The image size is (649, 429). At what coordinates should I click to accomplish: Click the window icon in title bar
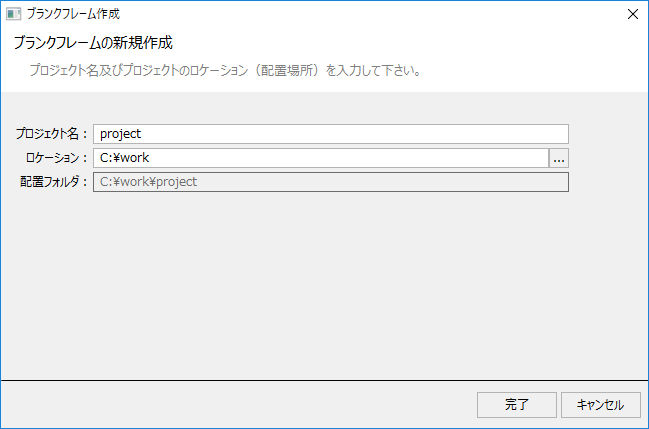[x=13, y=14]
